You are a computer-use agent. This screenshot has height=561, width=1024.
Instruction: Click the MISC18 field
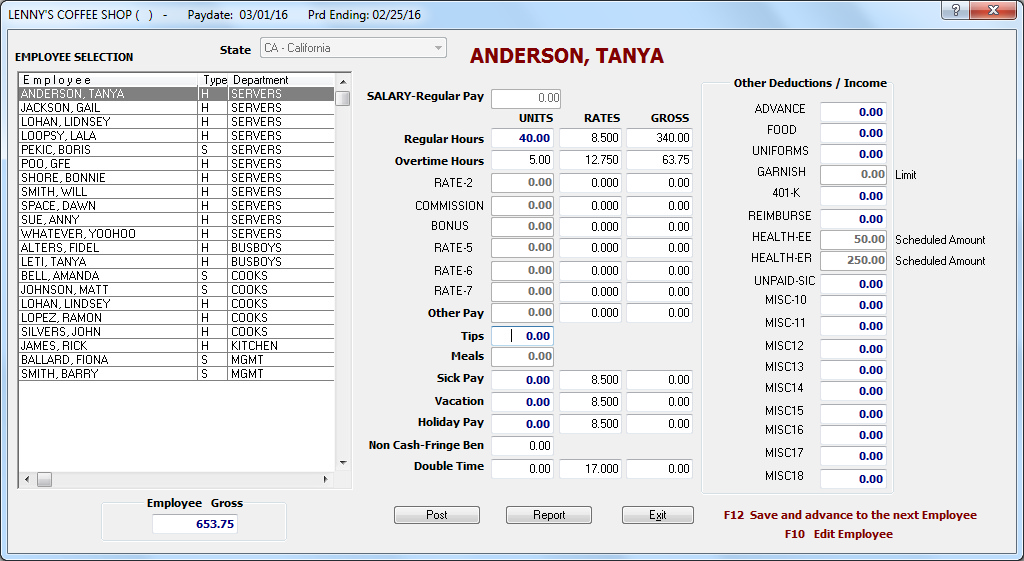tap(854, 479)
